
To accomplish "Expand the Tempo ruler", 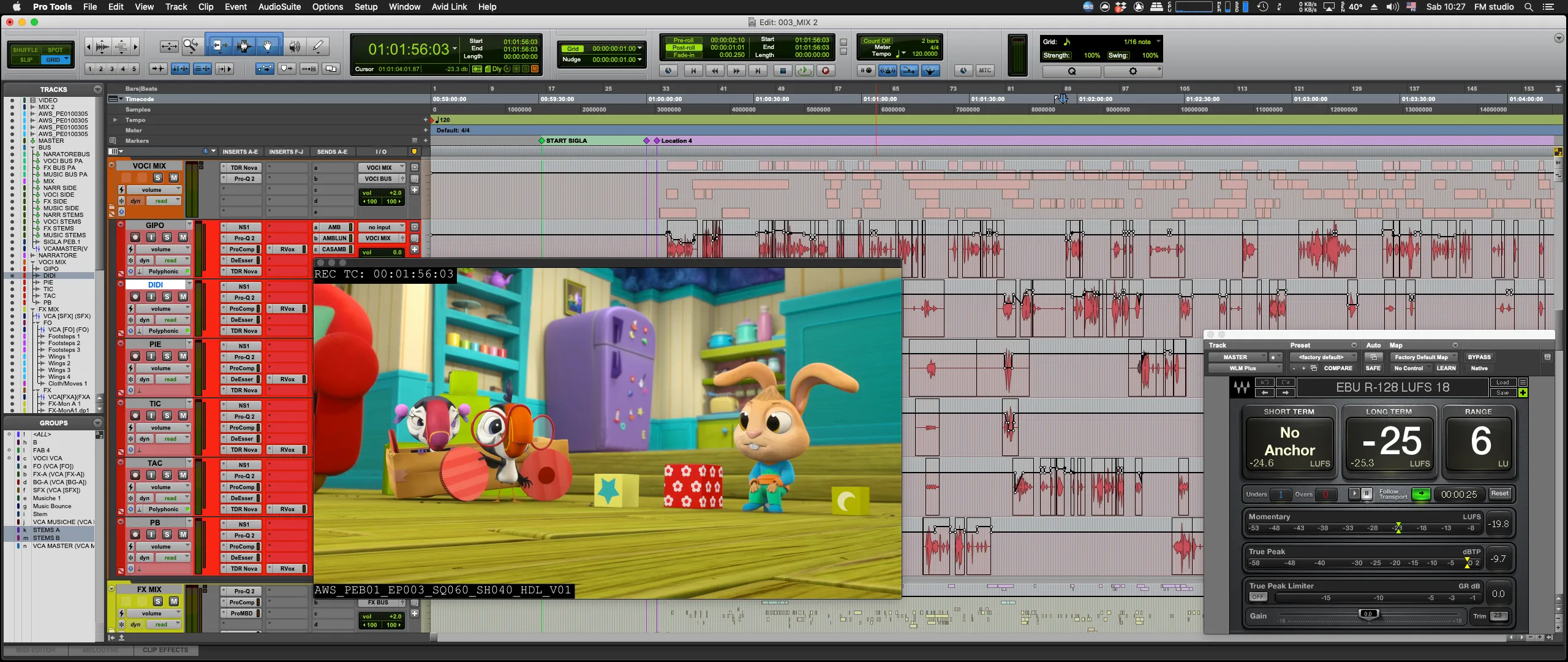I will (115, 120).
